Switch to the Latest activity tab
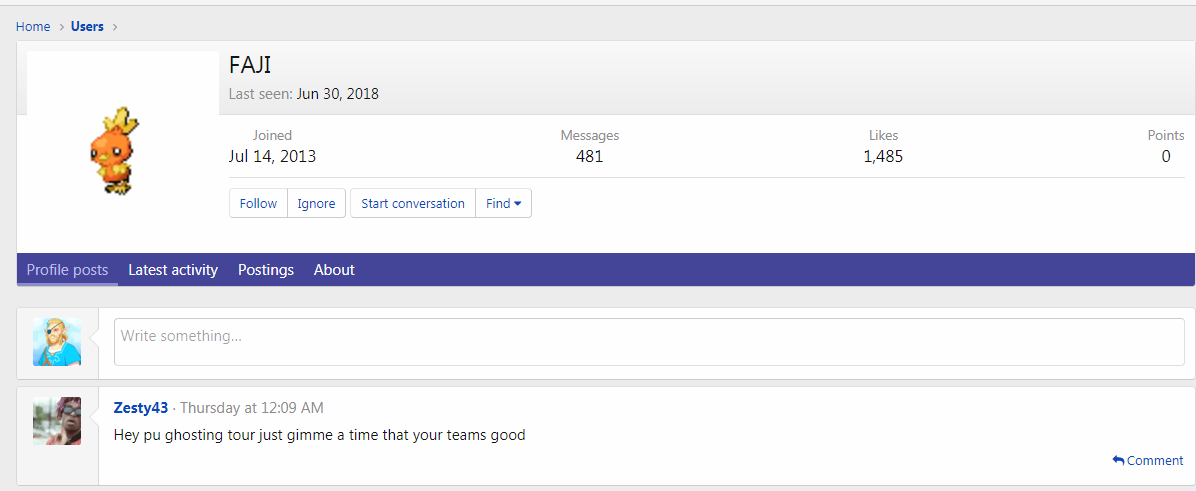 click(173, 270)
